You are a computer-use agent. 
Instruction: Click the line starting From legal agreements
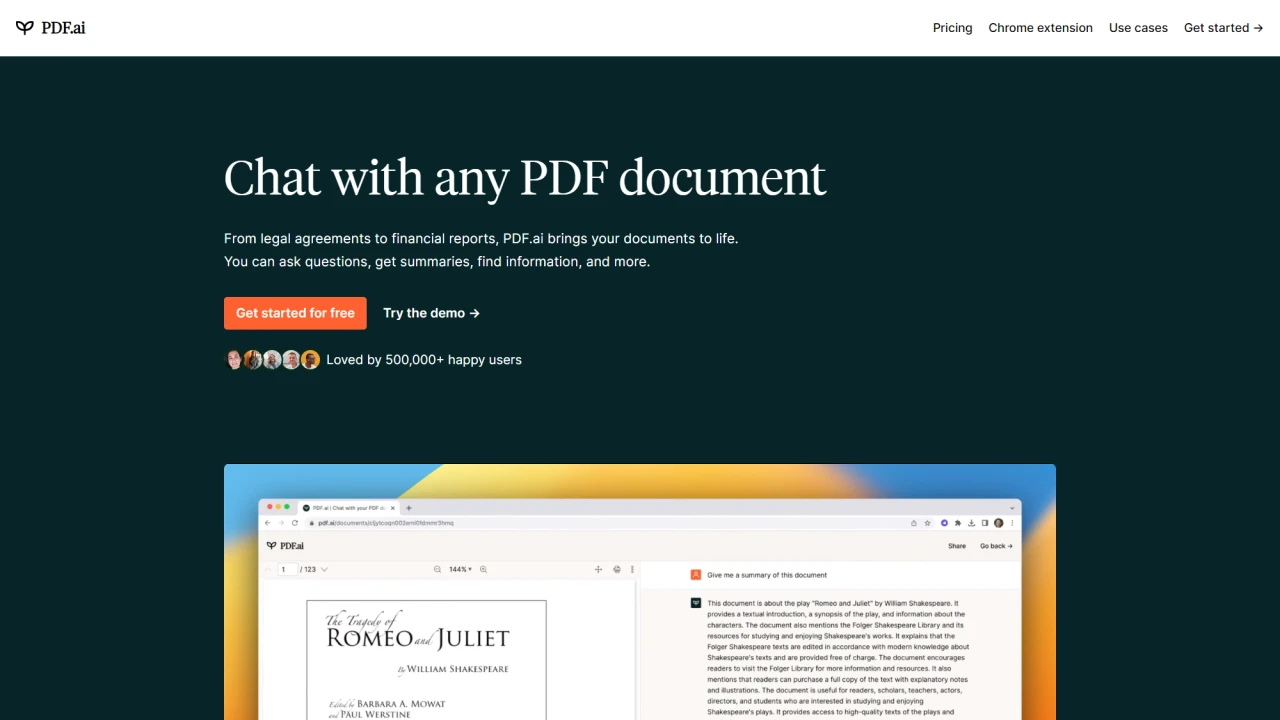pyautogui.click(x=481, y=239)
